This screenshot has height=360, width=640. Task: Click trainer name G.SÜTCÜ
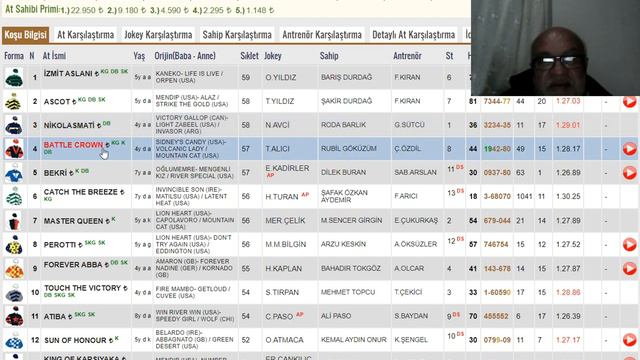point(409,125)
